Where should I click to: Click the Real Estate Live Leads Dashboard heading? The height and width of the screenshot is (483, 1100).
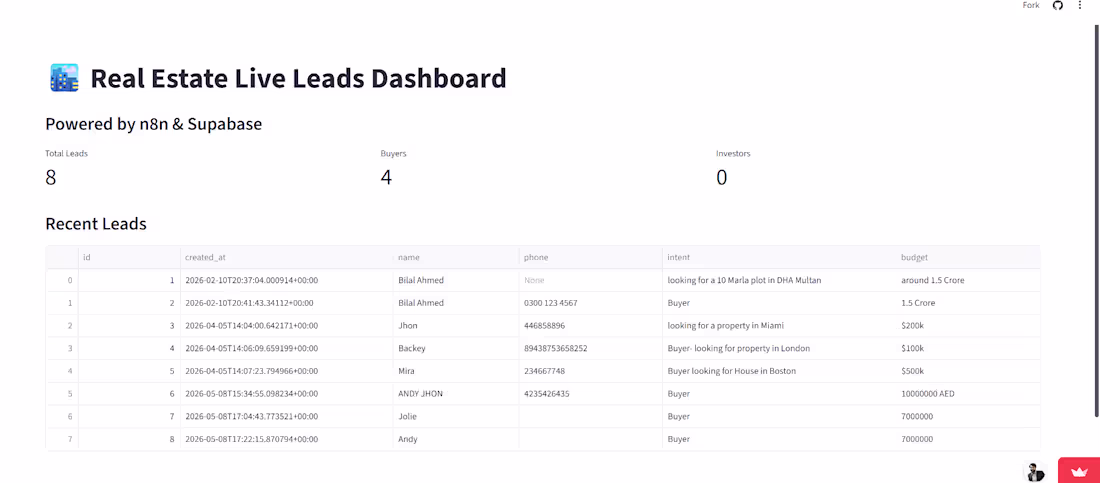[x=298, y=78]
